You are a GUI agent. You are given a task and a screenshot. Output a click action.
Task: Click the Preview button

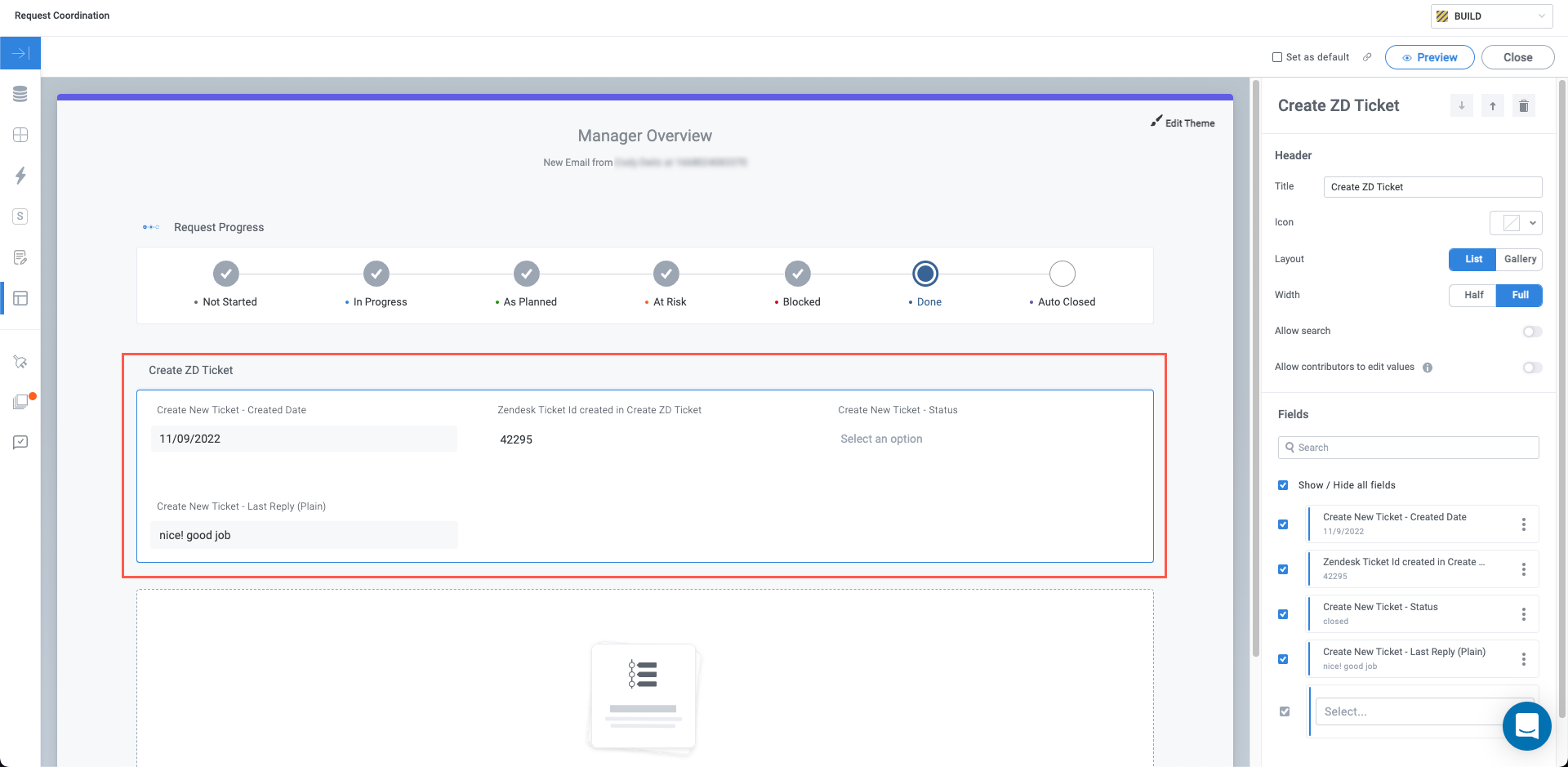[1429, 57]
